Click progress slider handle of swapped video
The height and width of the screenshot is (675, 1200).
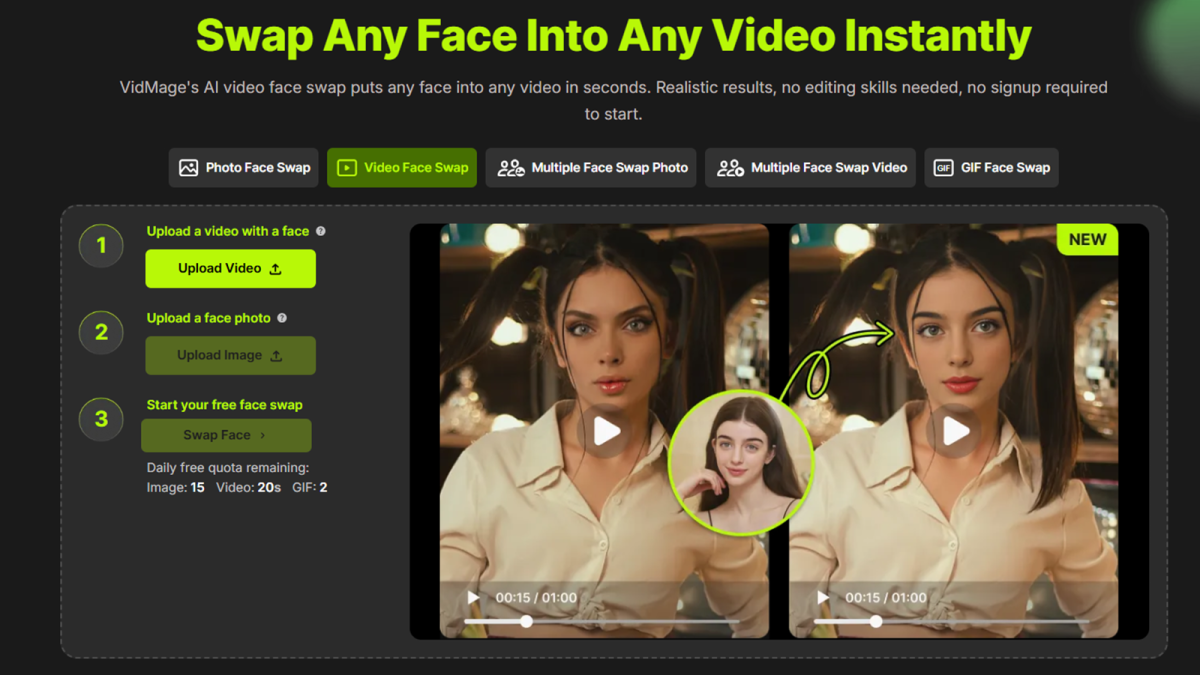click(x=876, y=622)
